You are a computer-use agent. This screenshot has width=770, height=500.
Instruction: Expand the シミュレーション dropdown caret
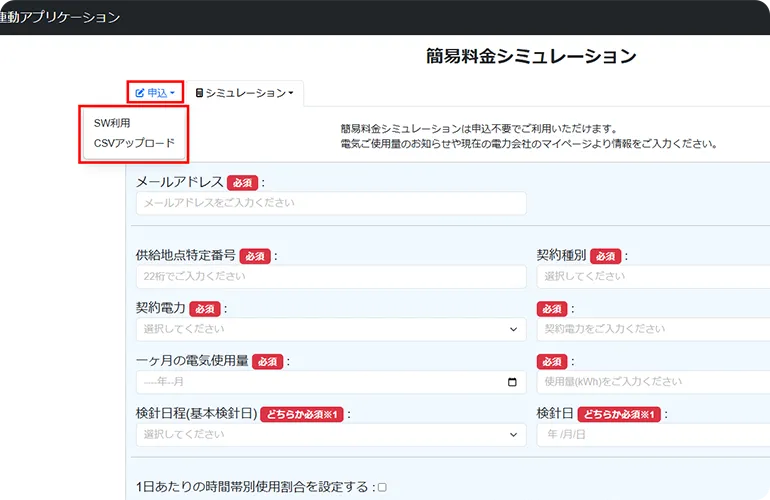(x=291, y=93)
